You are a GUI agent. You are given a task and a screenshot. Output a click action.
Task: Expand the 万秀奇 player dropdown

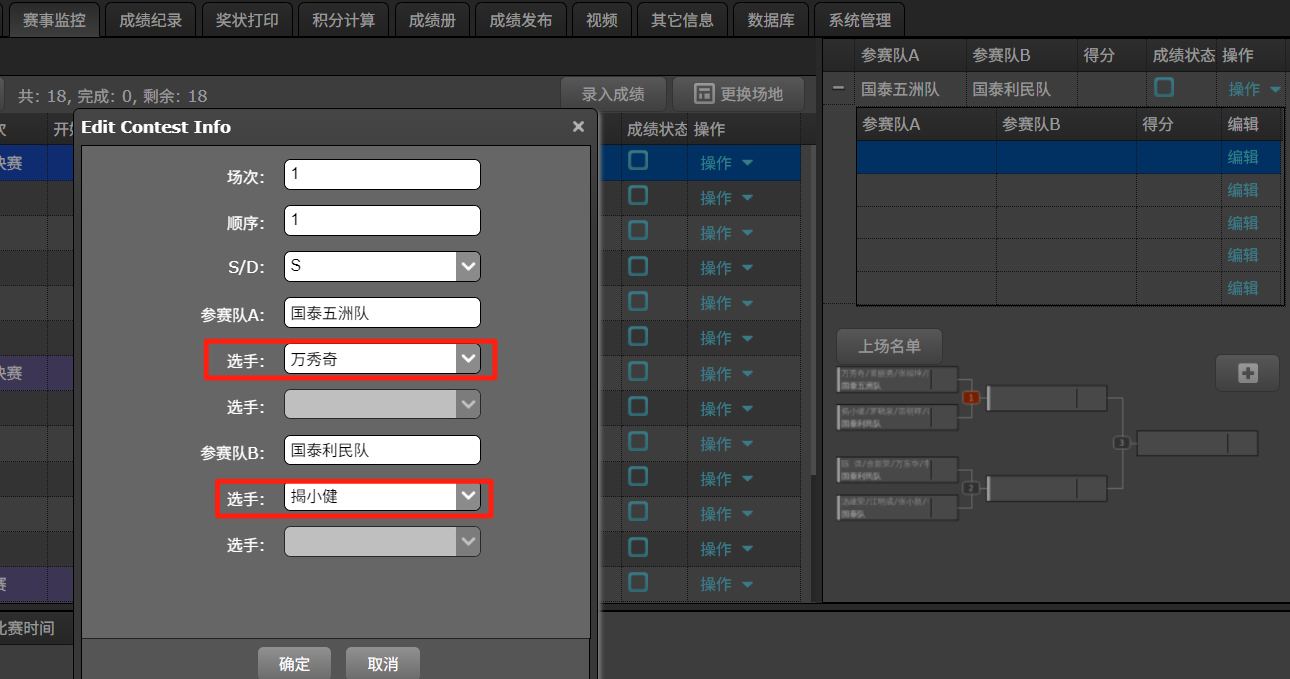pyautogui.click(x=468, y=359)
